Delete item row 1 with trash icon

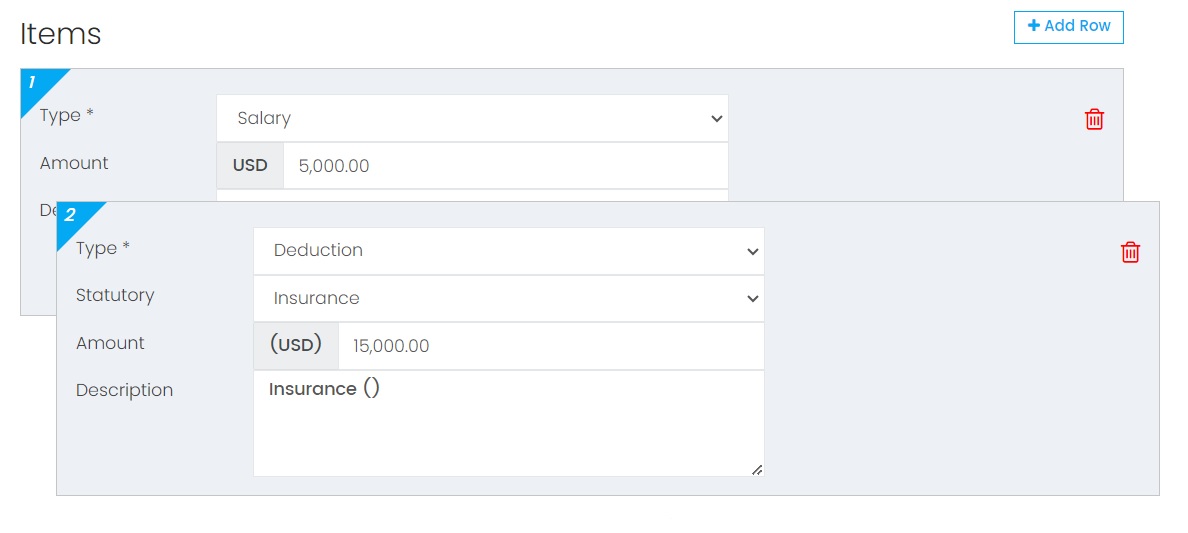click(x=1094, y=119)
